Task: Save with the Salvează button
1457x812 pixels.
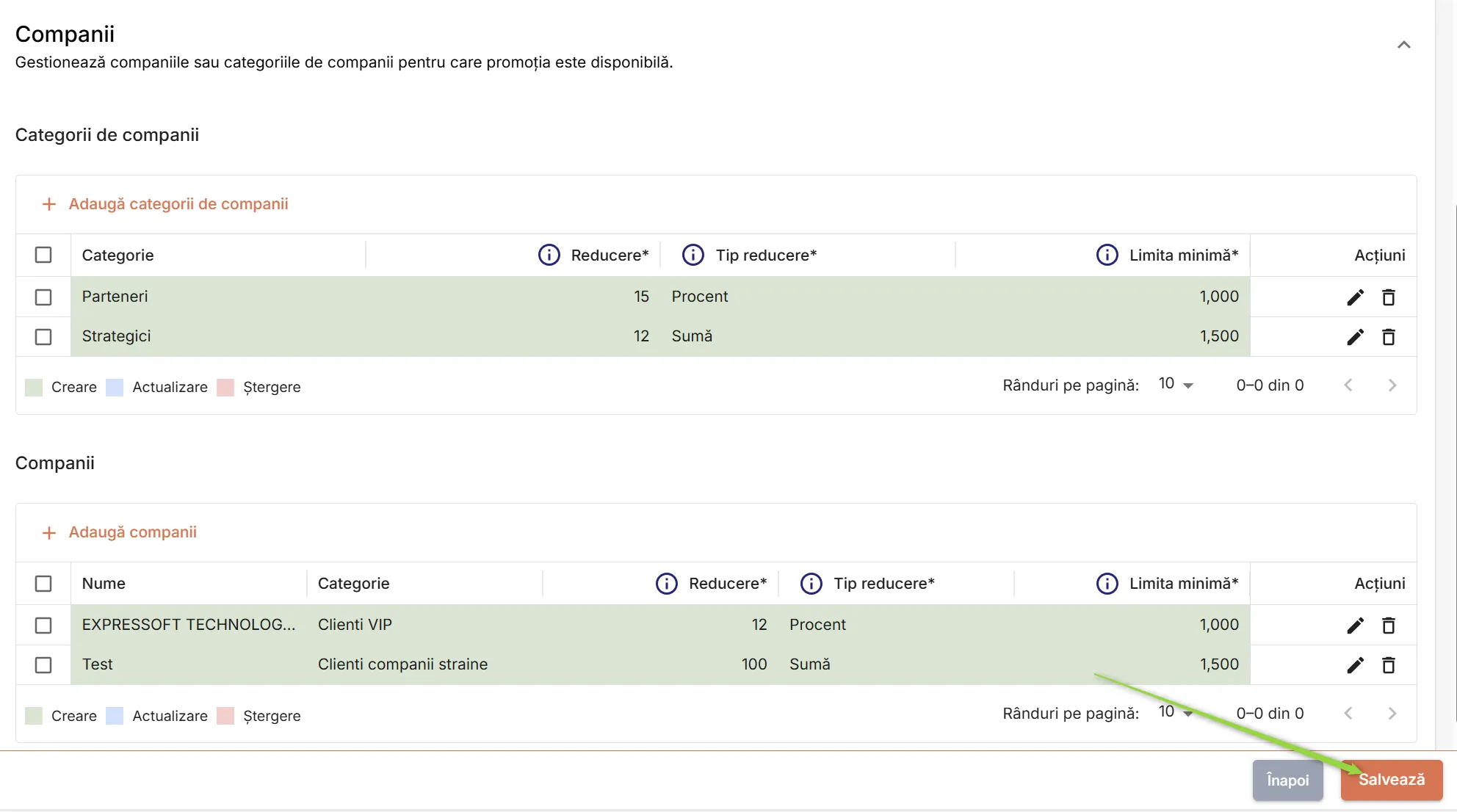Action: click(1391, 780)
